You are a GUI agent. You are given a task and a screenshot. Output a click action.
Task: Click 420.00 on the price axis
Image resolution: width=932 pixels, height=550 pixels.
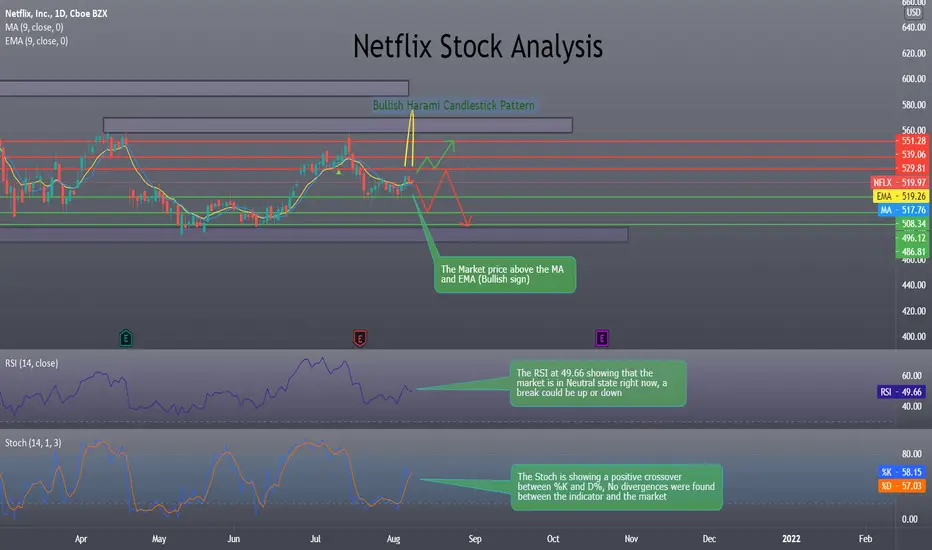914,311
